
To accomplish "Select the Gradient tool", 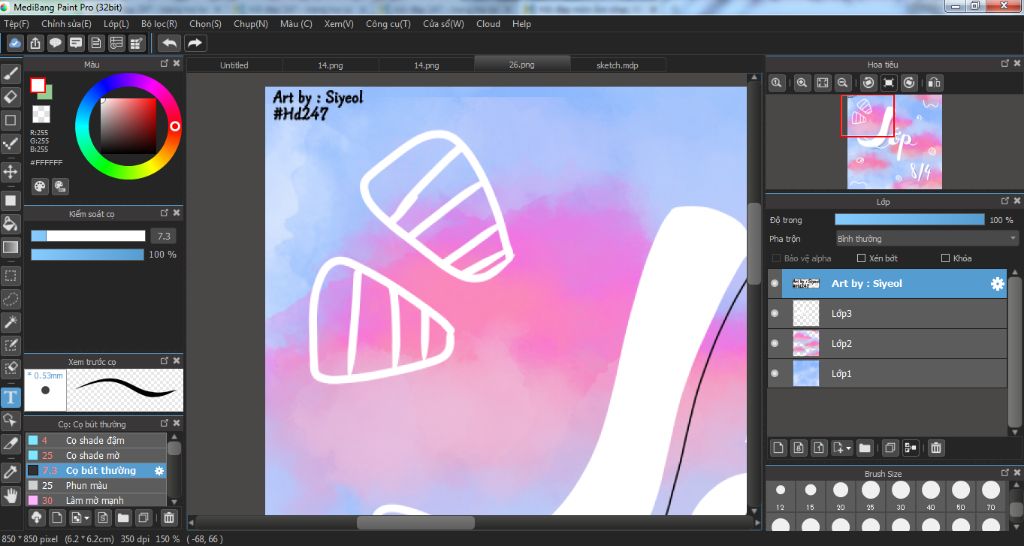I will pyautogui.click(x=11, y=248).
